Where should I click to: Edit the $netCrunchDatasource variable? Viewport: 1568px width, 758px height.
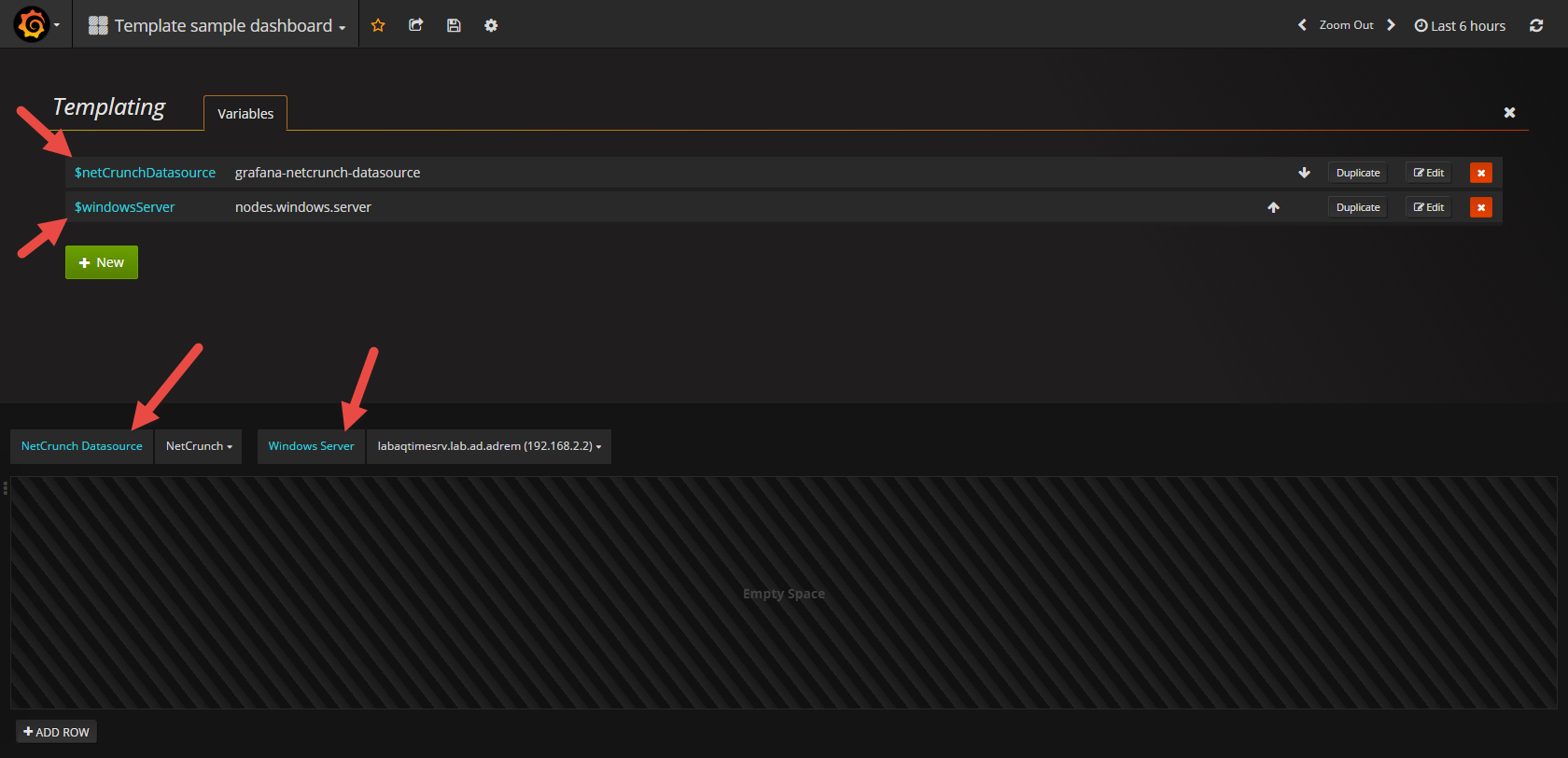click(x=1429, y=173)
